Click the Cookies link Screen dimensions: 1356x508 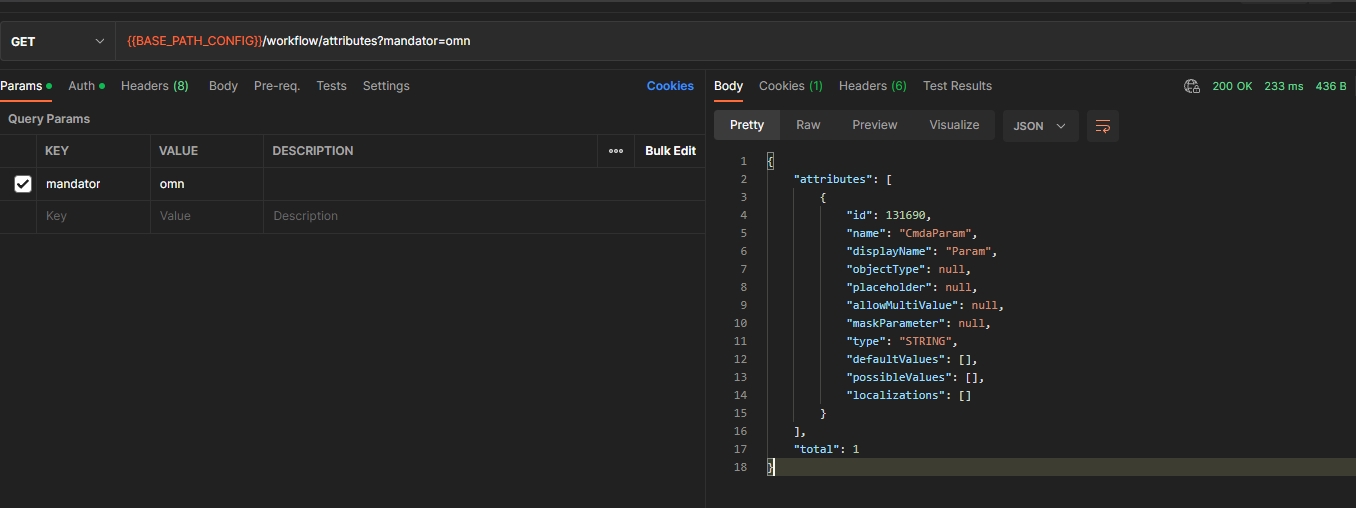(670, 86)
